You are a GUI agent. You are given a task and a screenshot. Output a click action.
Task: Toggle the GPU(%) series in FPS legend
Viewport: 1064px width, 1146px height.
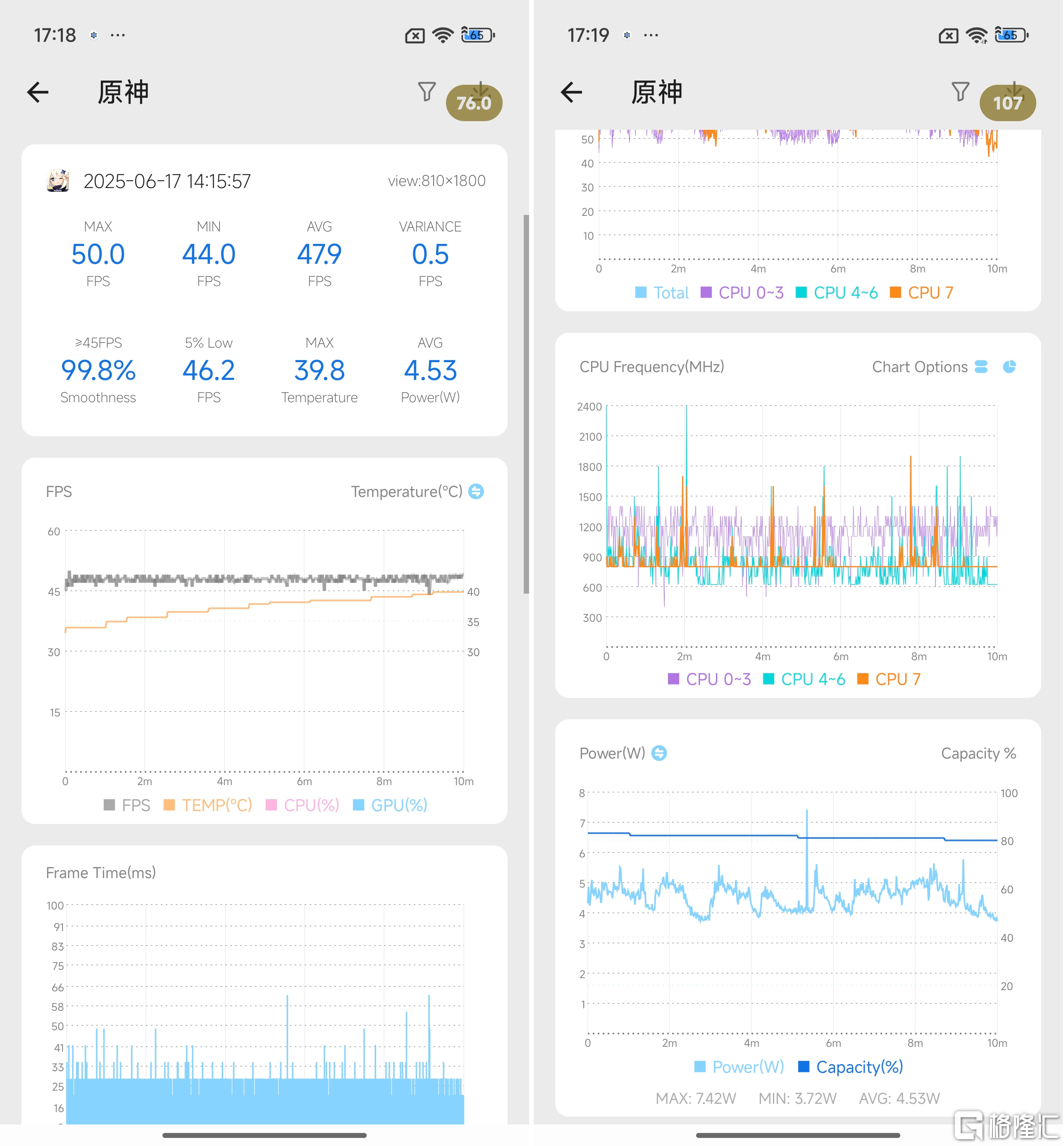click(390, 805)
